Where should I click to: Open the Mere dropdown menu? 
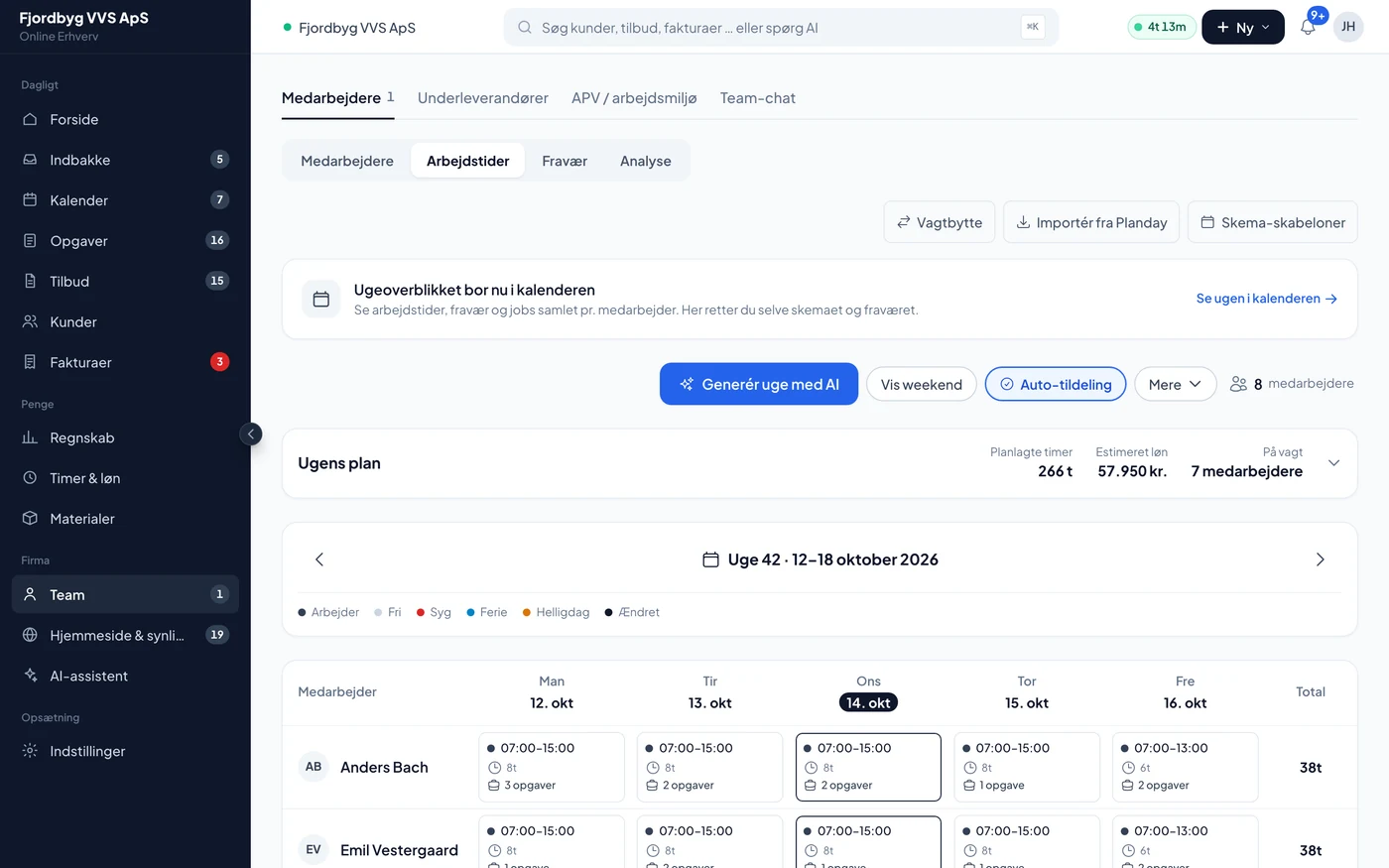coord(1175,384)
